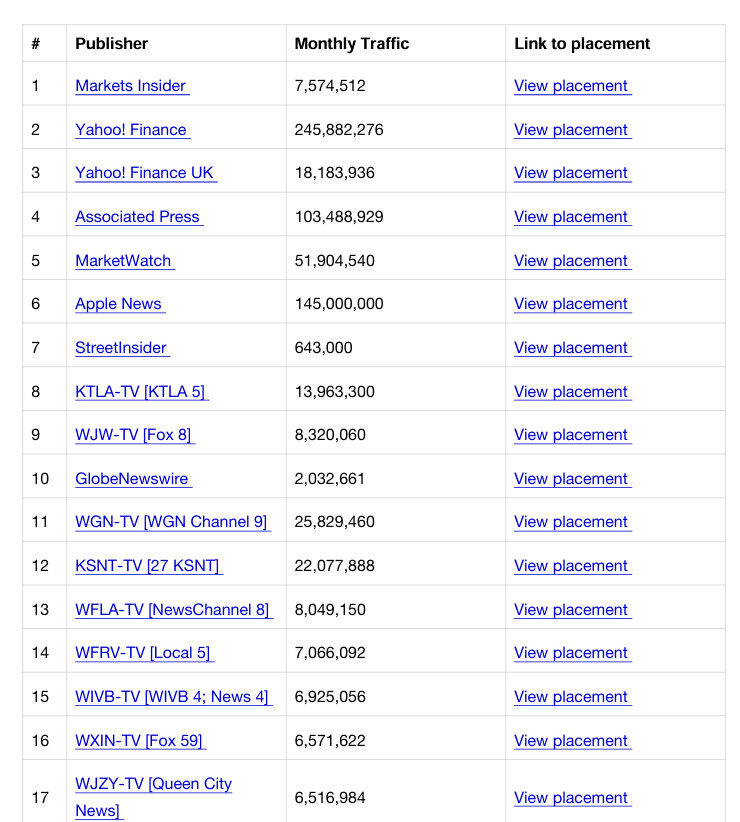View placement for Yahoo! Finance UK row

(572, 172)
